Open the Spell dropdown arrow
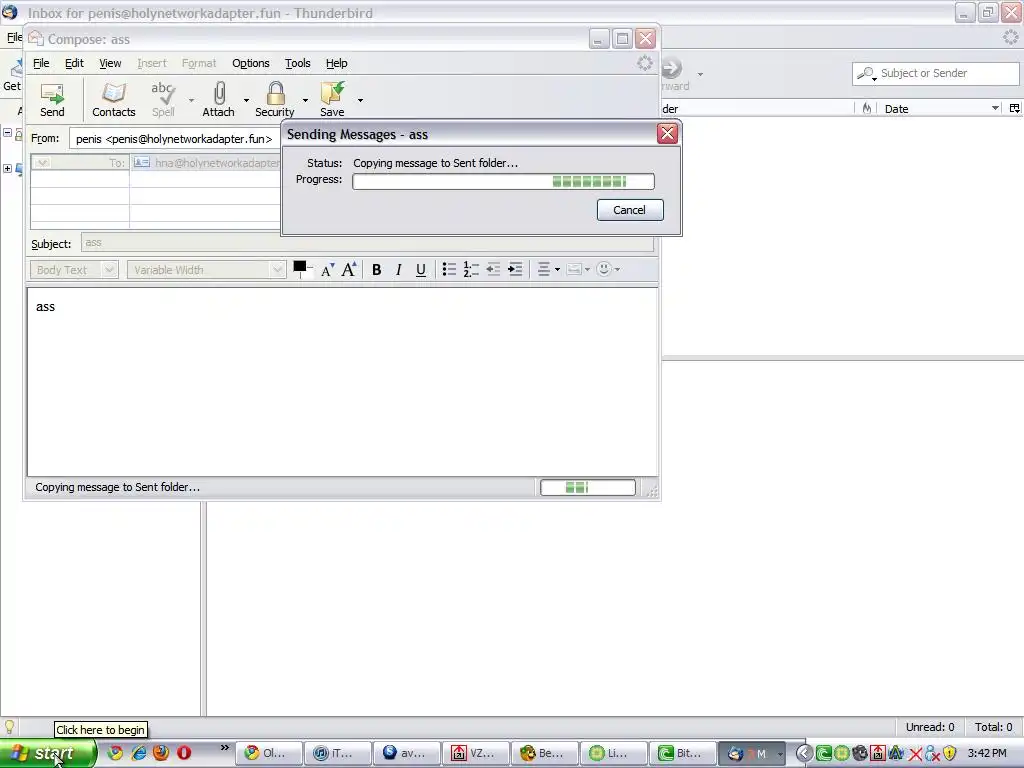This screenshot has height=768, width=1024. coord(191,100)
